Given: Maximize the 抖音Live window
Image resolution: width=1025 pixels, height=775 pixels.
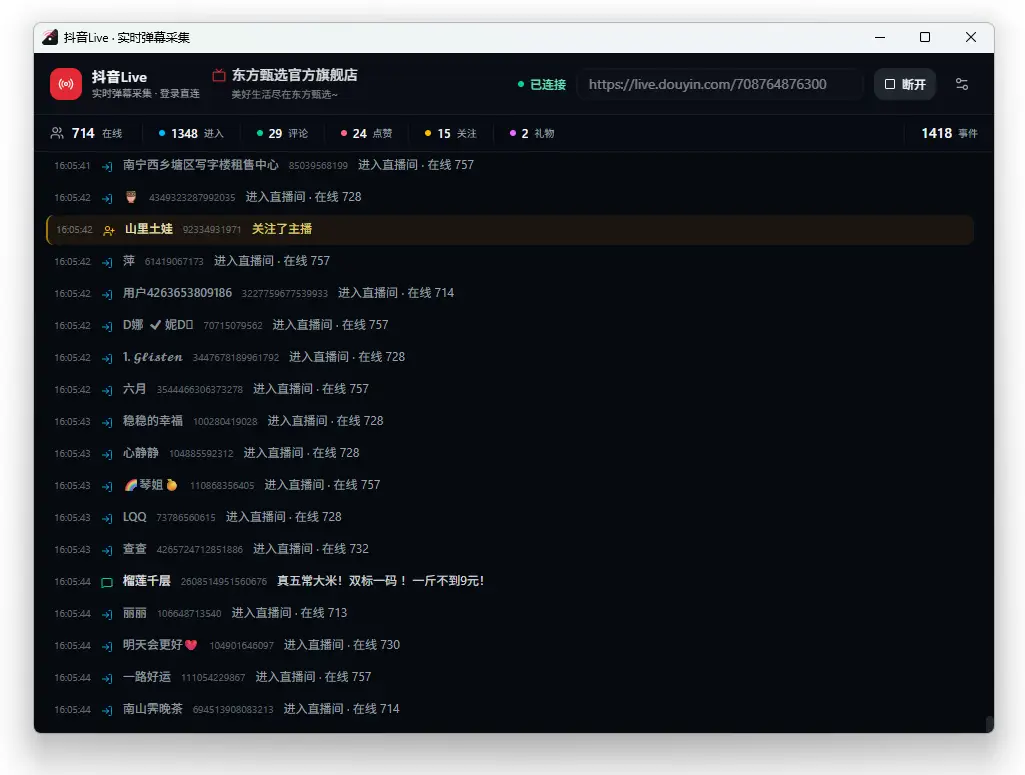Looking at the screenshot, I should [925, 37].
